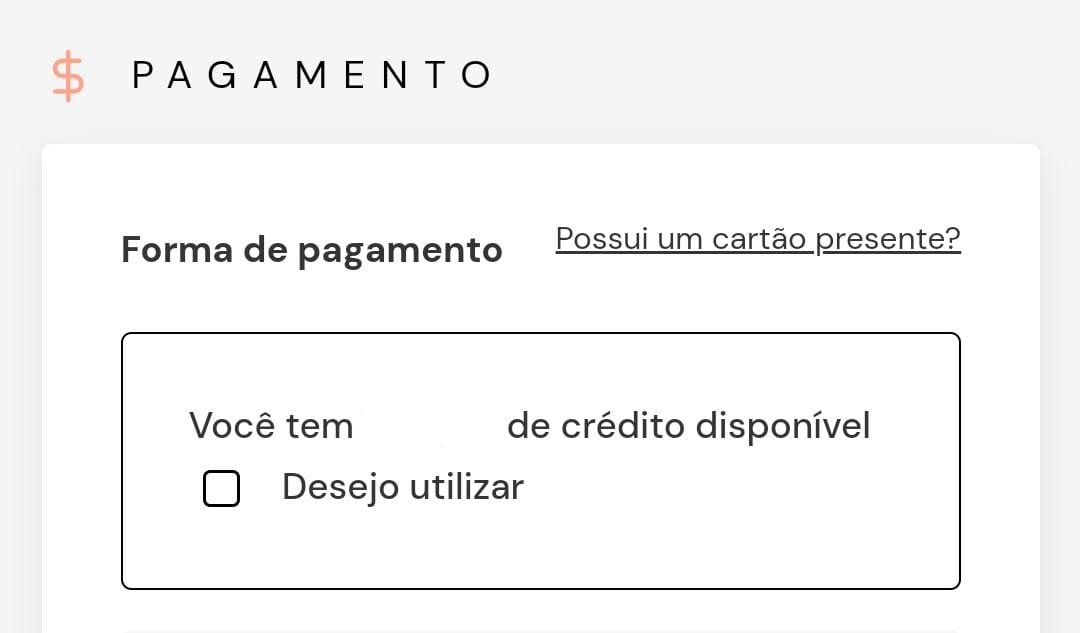Click the Forma de pagamento title
Viewport: 1080px width, 633px height.
coord(312,249)
